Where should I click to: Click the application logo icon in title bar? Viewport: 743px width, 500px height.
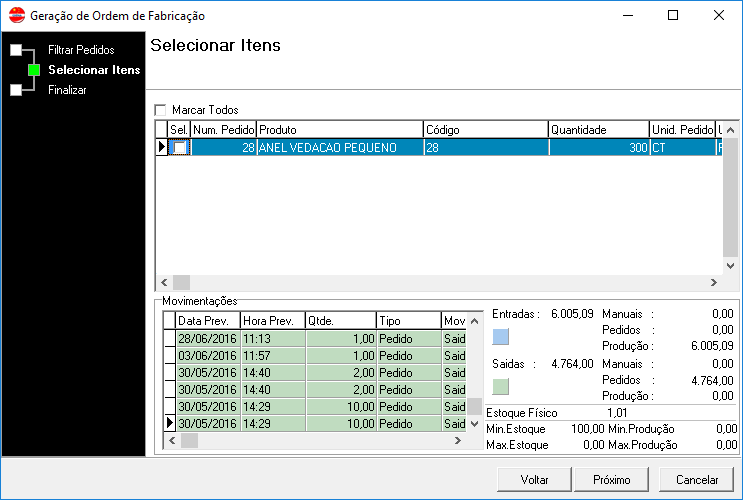(x=15, y=15)
